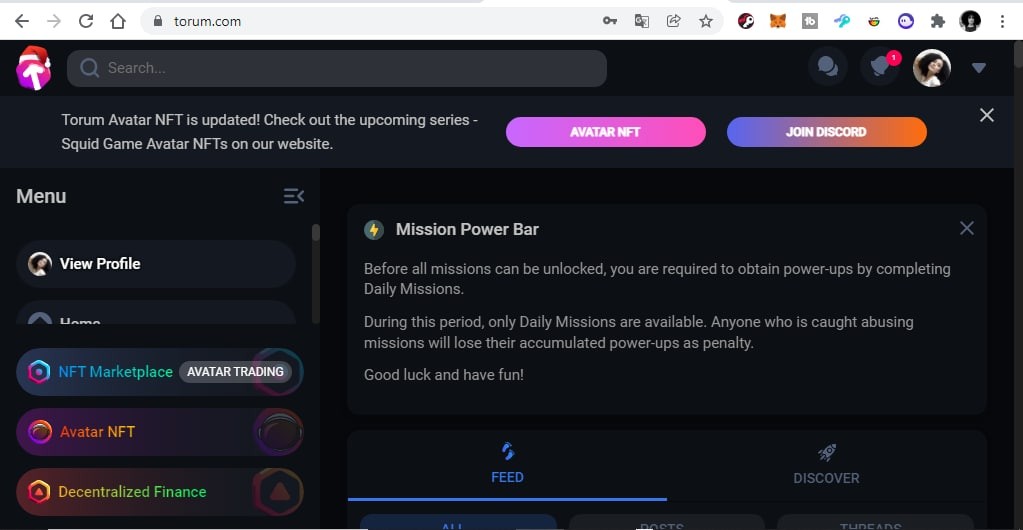Click the sidebar menu scrollbar
This screenshot has height=530, width=1023.
316,274
